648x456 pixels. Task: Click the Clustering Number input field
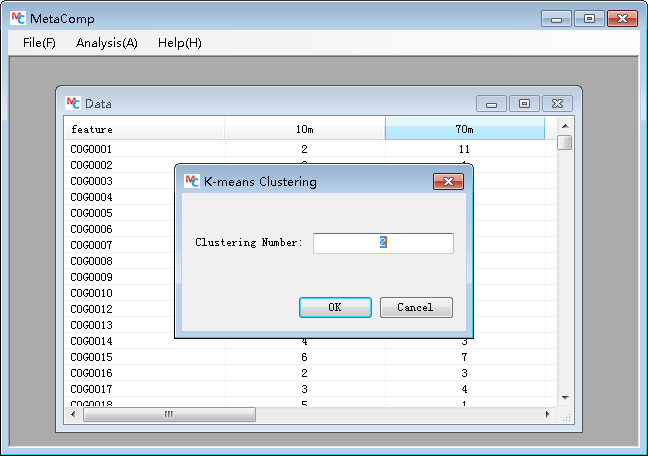pyautogui.click(x=383, y=243)
